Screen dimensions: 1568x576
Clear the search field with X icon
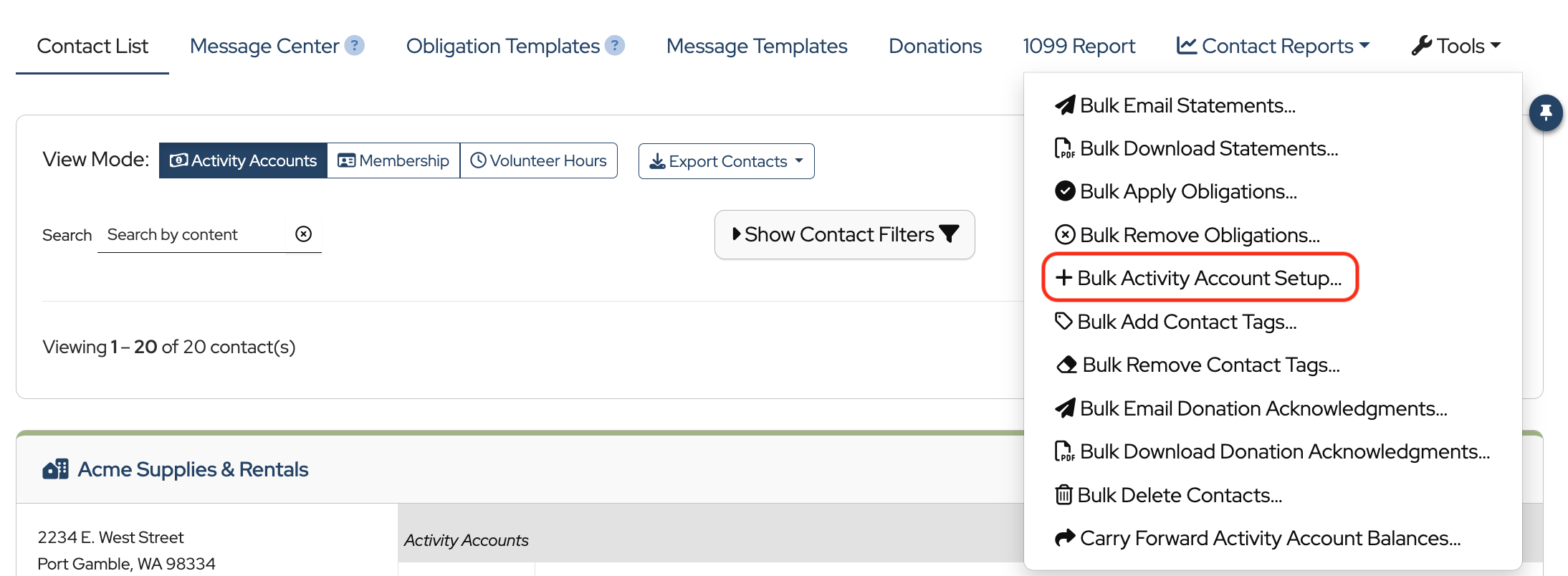(304, 234)
